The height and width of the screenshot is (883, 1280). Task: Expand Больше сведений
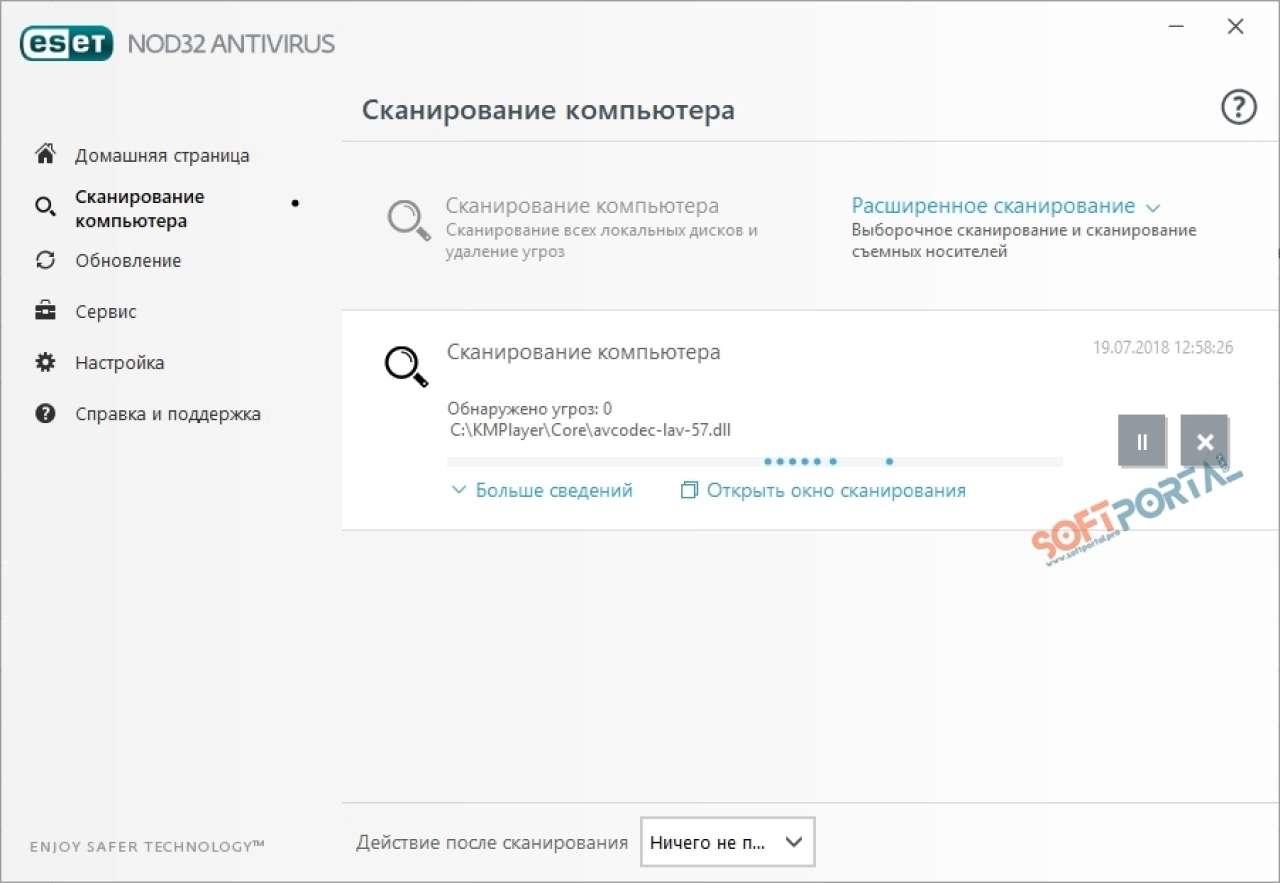tap(554, 491)
